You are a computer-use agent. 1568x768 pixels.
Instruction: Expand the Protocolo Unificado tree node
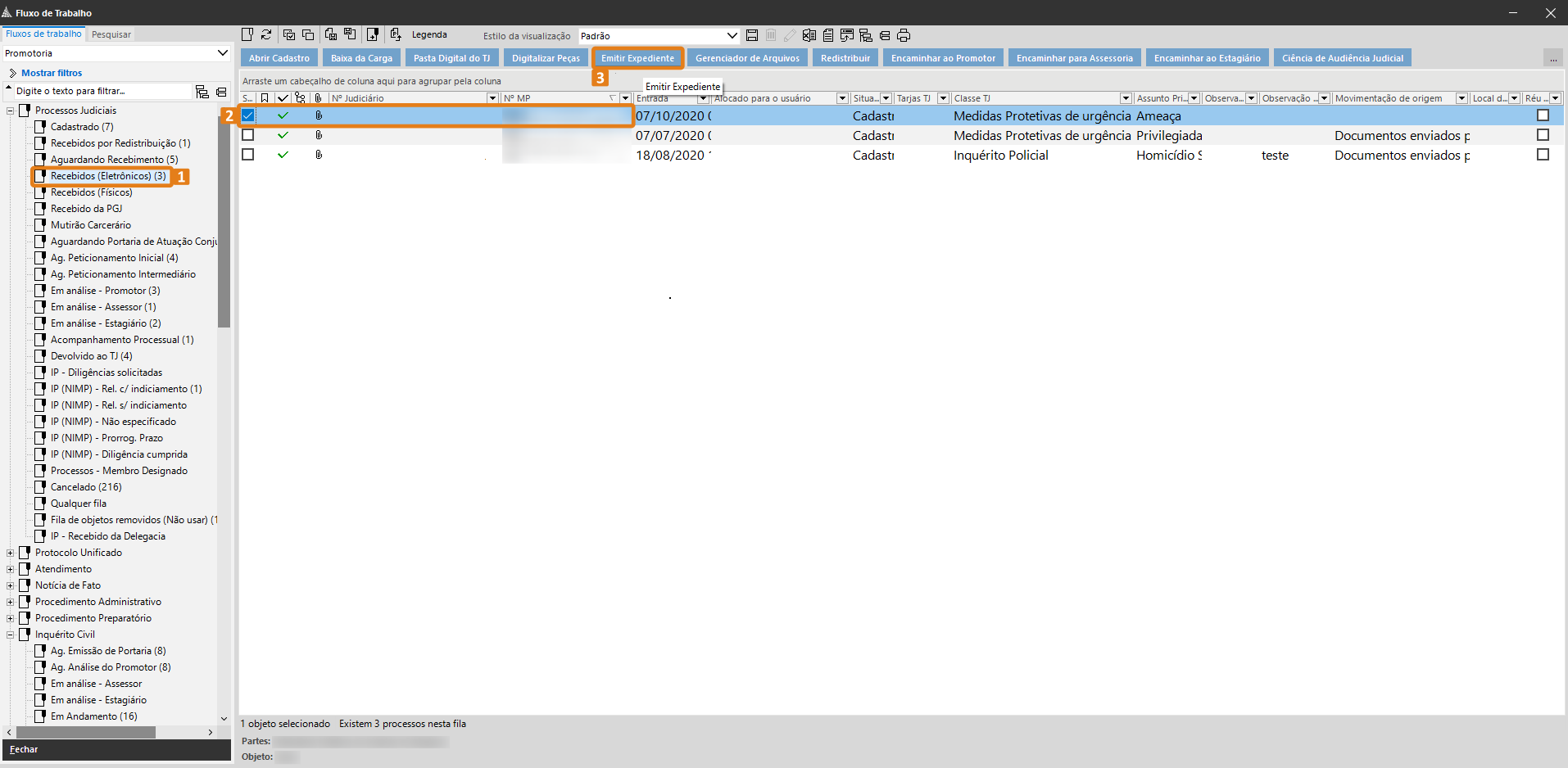click(11, 553)
